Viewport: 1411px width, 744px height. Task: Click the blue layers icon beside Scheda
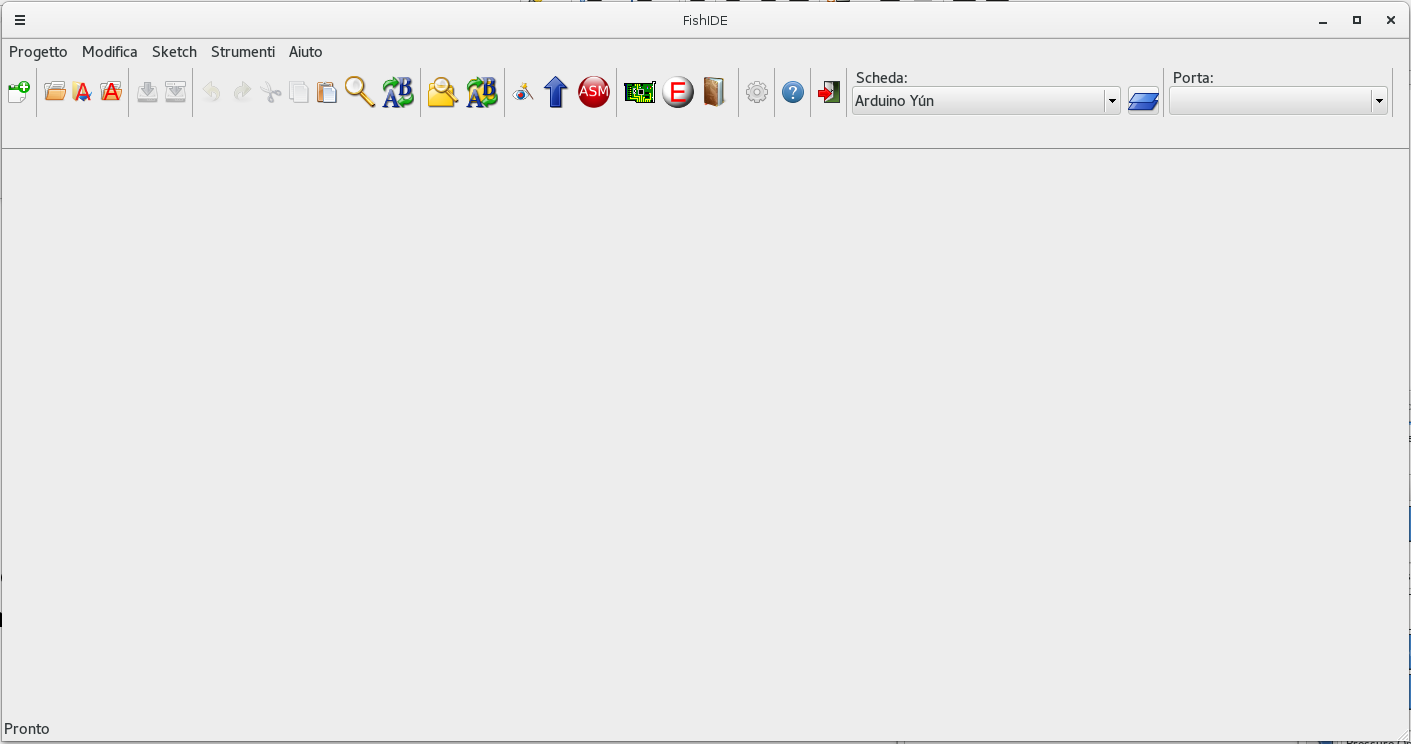(x=1143, y=100)
